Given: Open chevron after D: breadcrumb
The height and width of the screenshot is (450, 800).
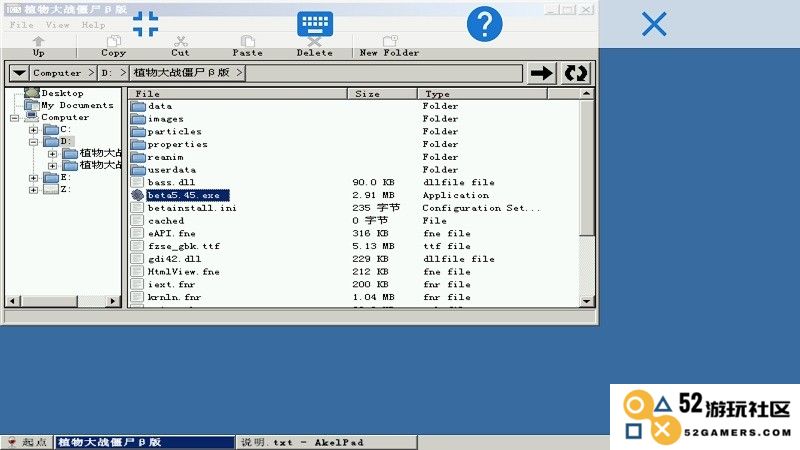Looking at the screenshot, I should pyautogui.click(x=123, y=73).
